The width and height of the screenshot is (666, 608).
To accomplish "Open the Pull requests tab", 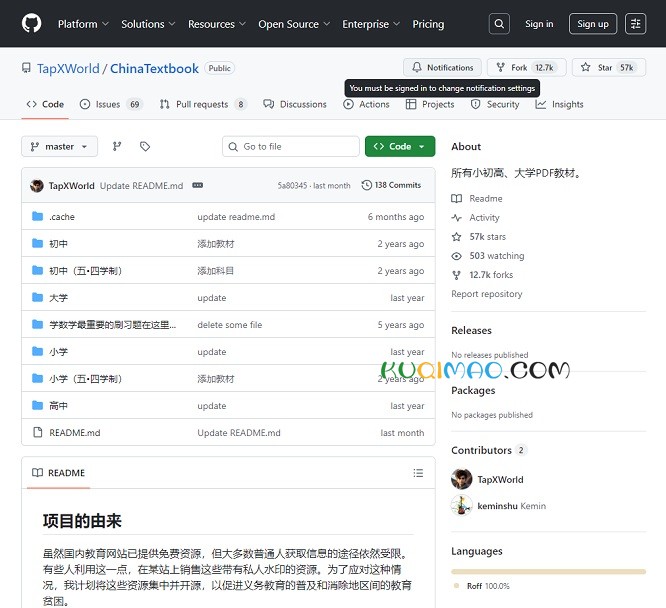I will [203, 104].
